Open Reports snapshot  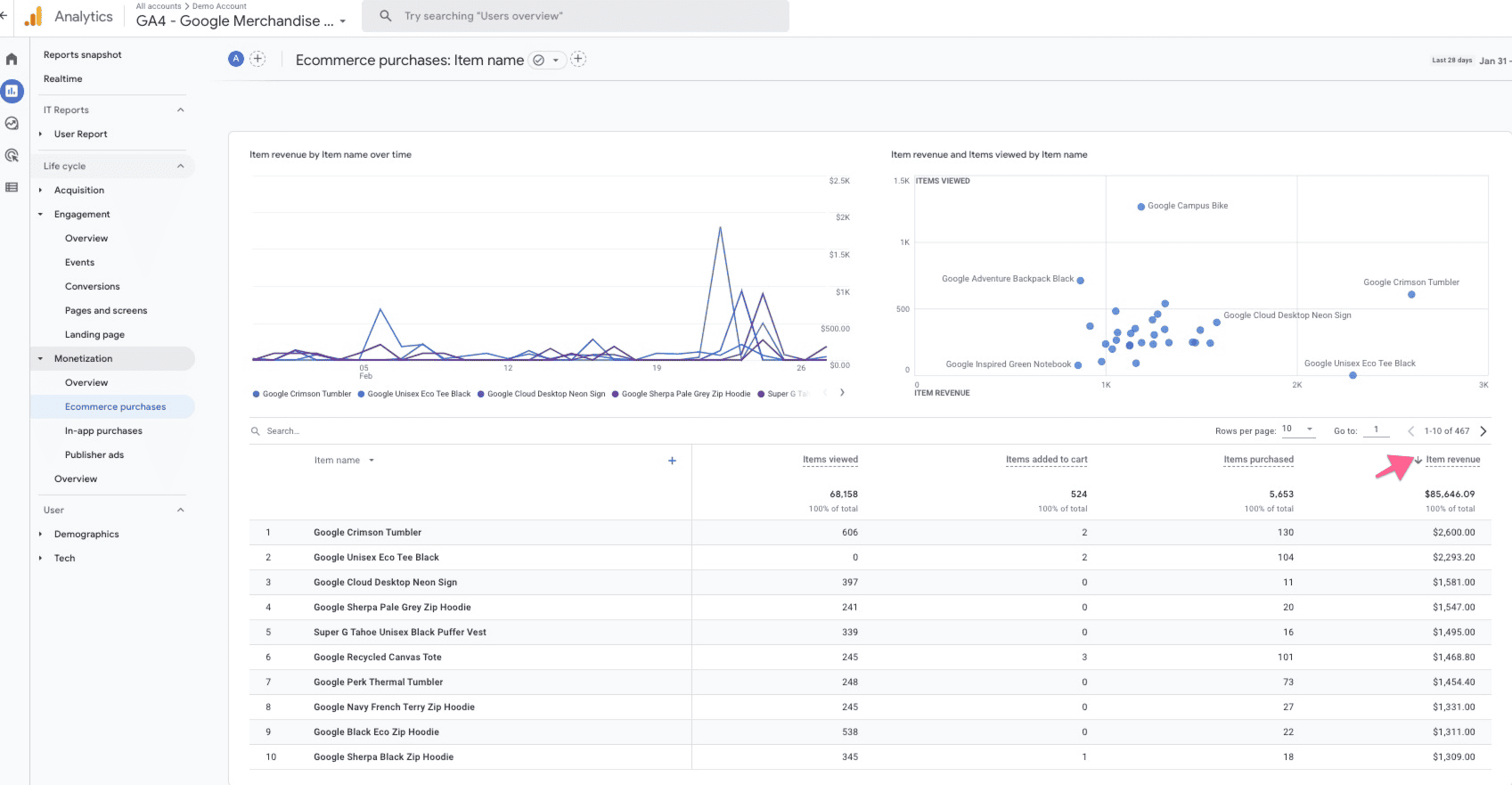[x=83, y=54]
